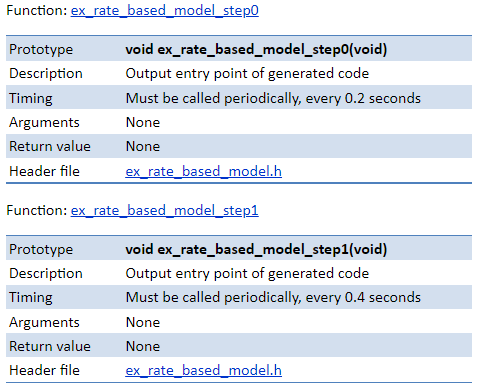Click the step1 Return value None cell
The height and width of the screenshot is (387, 477).
[143, 346]
